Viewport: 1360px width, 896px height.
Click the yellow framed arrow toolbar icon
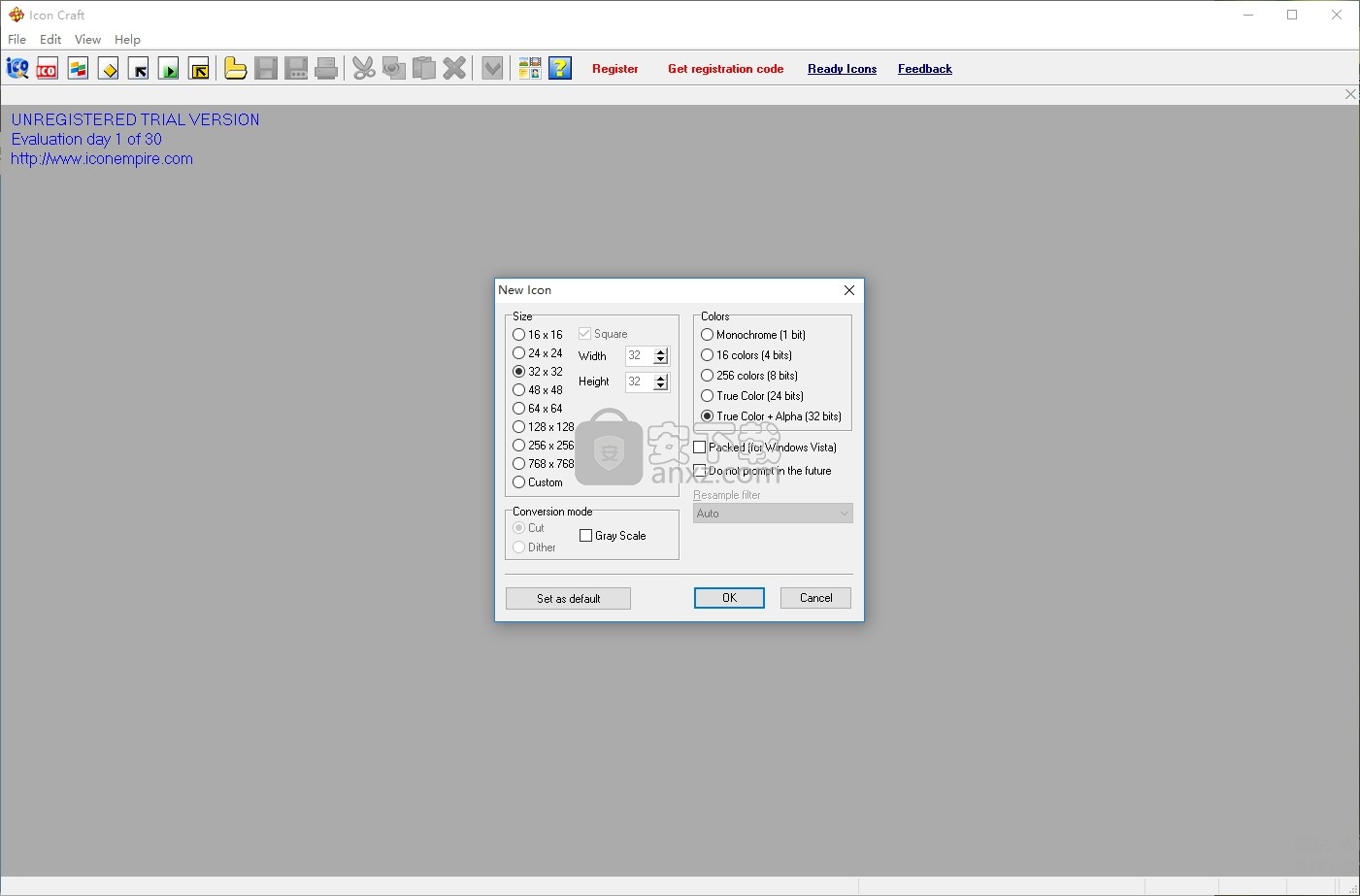pyautogui.click(x=199, y=68)
